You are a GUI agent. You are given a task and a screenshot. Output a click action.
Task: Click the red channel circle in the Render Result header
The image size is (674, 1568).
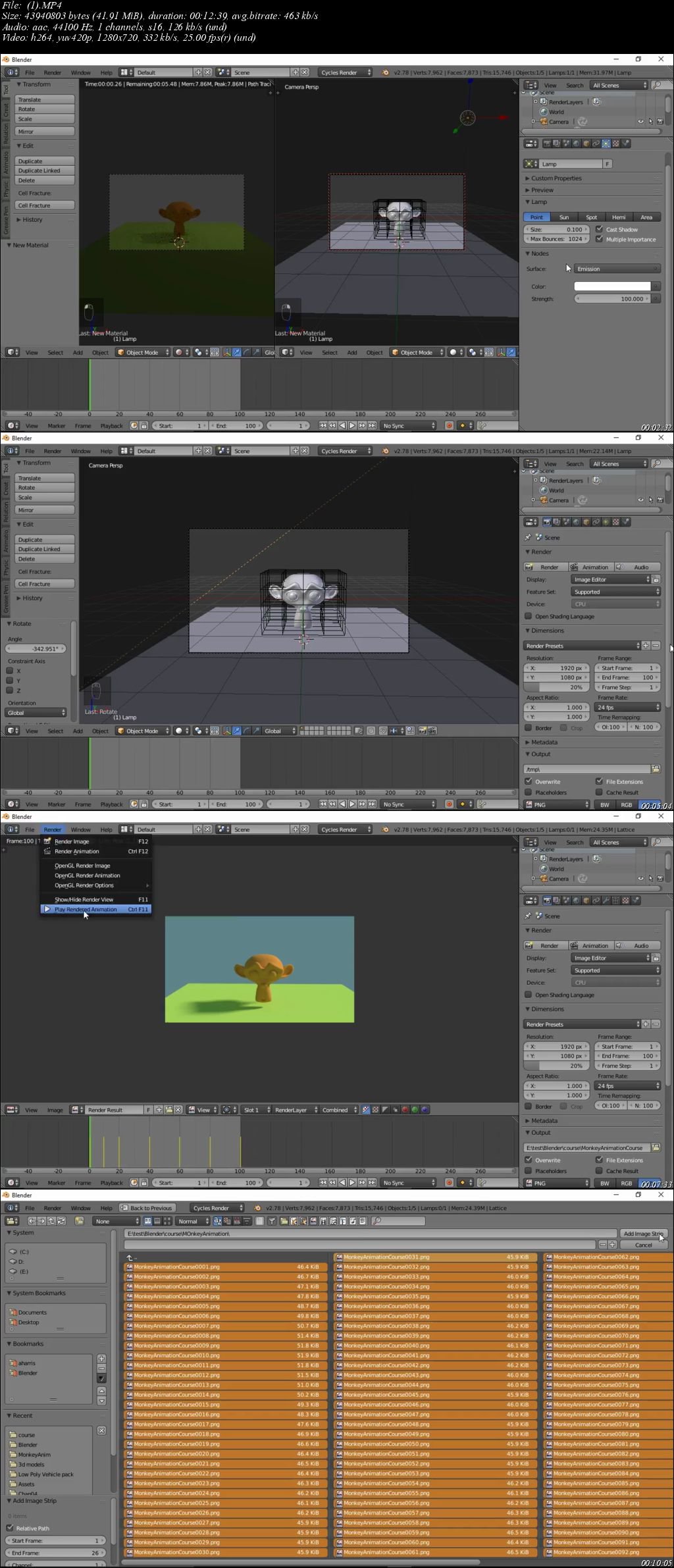[405, 1110]
